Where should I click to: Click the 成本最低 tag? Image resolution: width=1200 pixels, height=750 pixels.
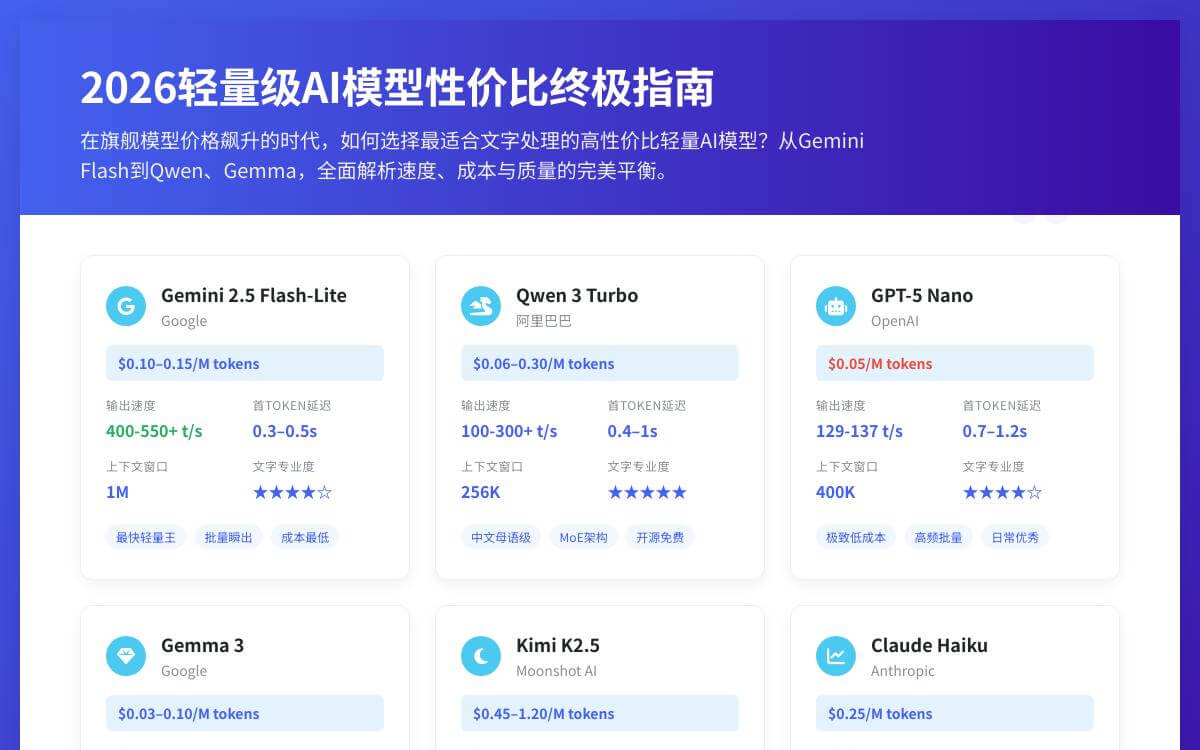click(305, 537)
